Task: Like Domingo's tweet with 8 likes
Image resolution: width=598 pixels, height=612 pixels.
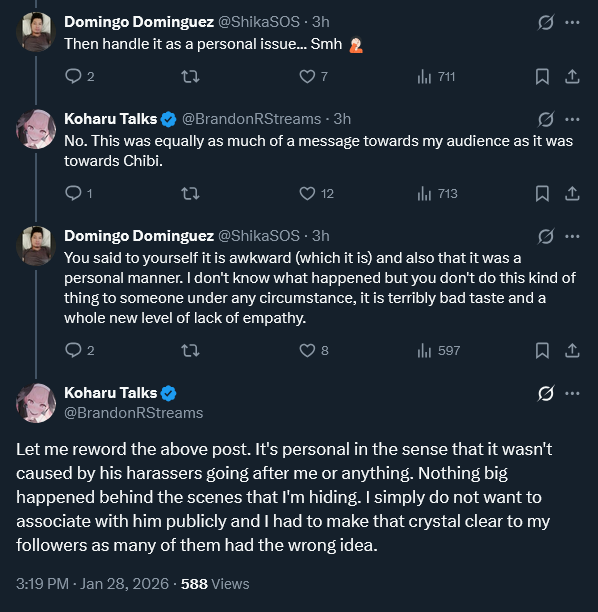Action: [x=313, y=350]
